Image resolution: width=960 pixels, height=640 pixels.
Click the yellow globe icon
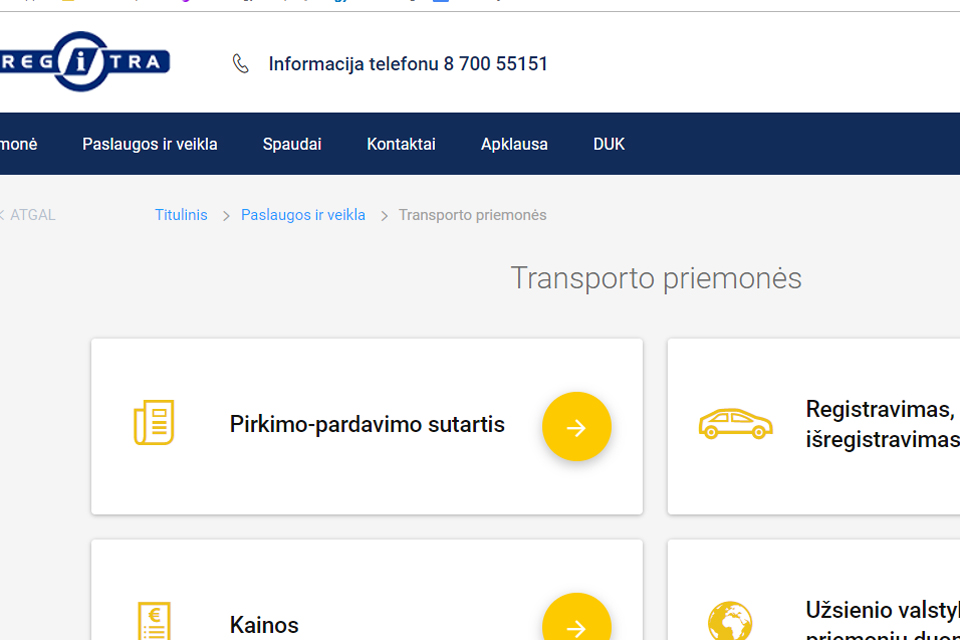729,622
